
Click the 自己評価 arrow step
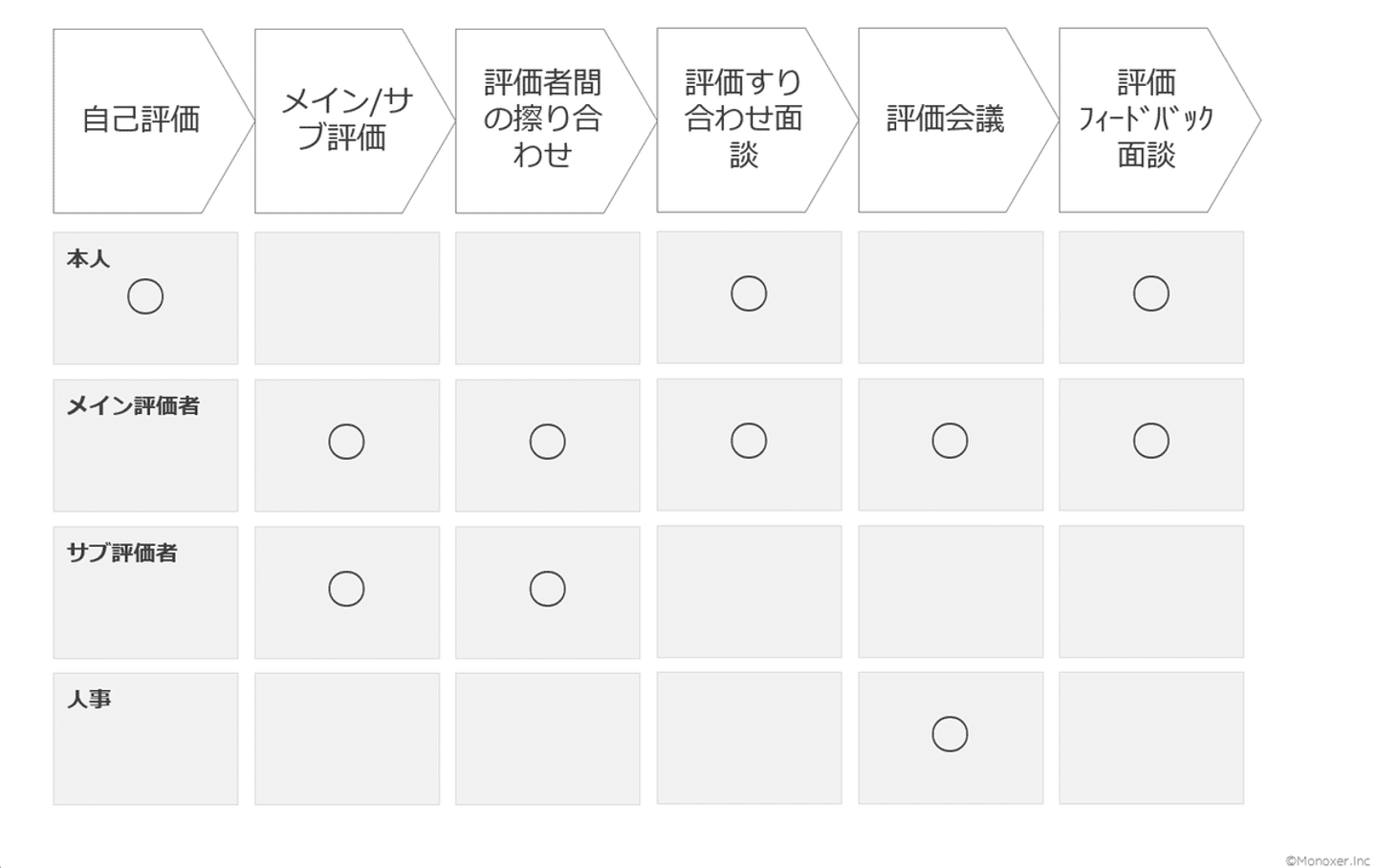point(142,120)
